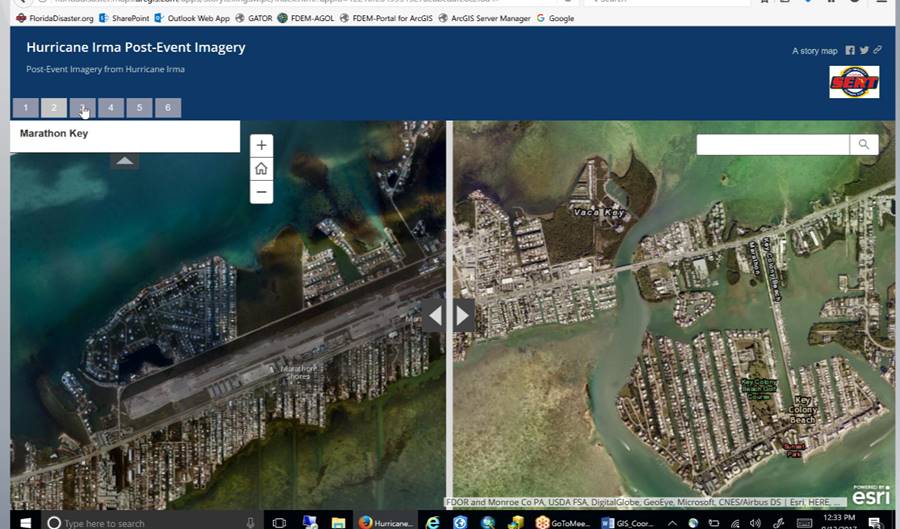Open GATOR bookmark
This screenshot has height=529, width=900.
[254, 18]
